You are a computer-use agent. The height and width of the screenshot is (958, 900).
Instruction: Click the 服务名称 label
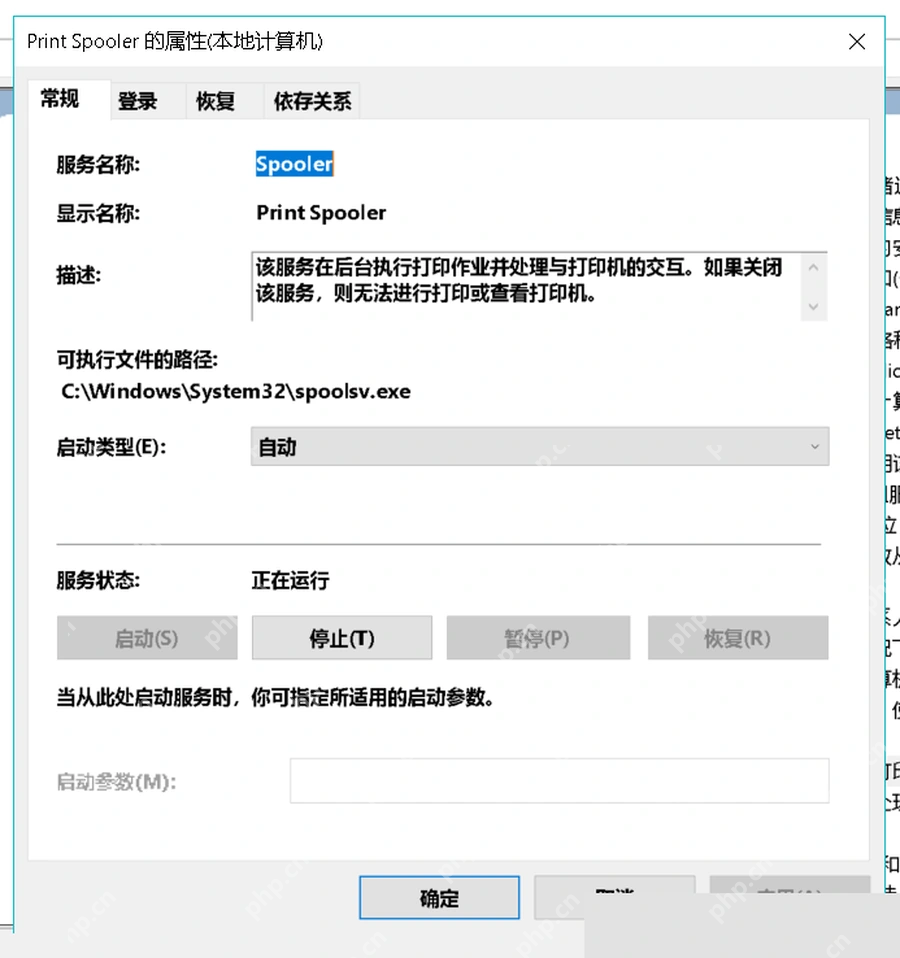pyautogui.click(x=98, y=164)
